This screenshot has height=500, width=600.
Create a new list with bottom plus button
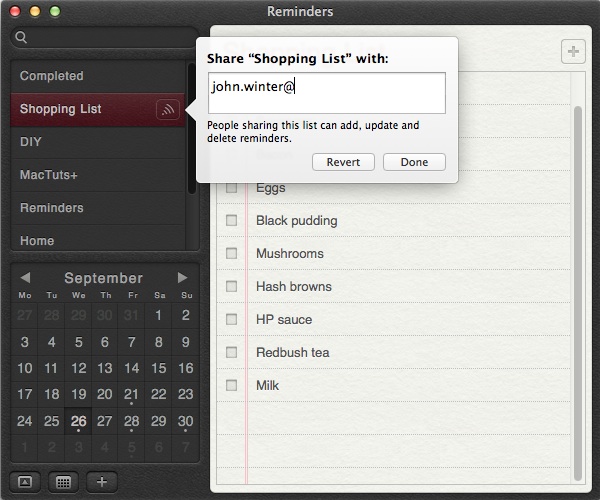click(102, 482)
